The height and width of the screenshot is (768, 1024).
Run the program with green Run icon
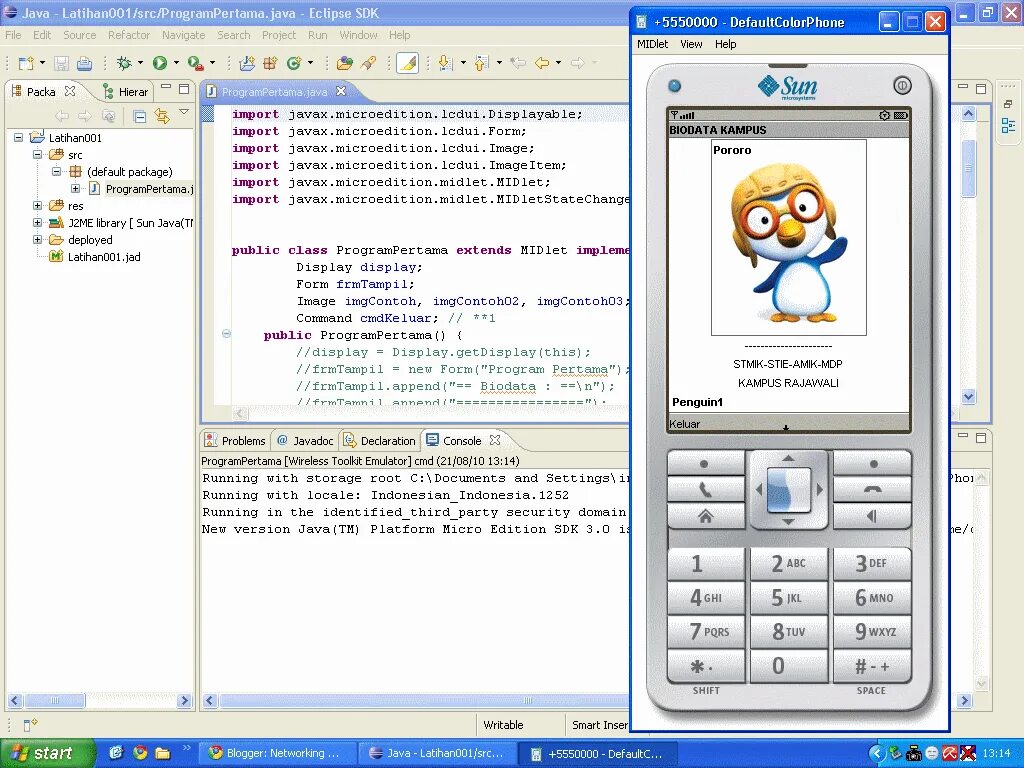tap(160, 63)
